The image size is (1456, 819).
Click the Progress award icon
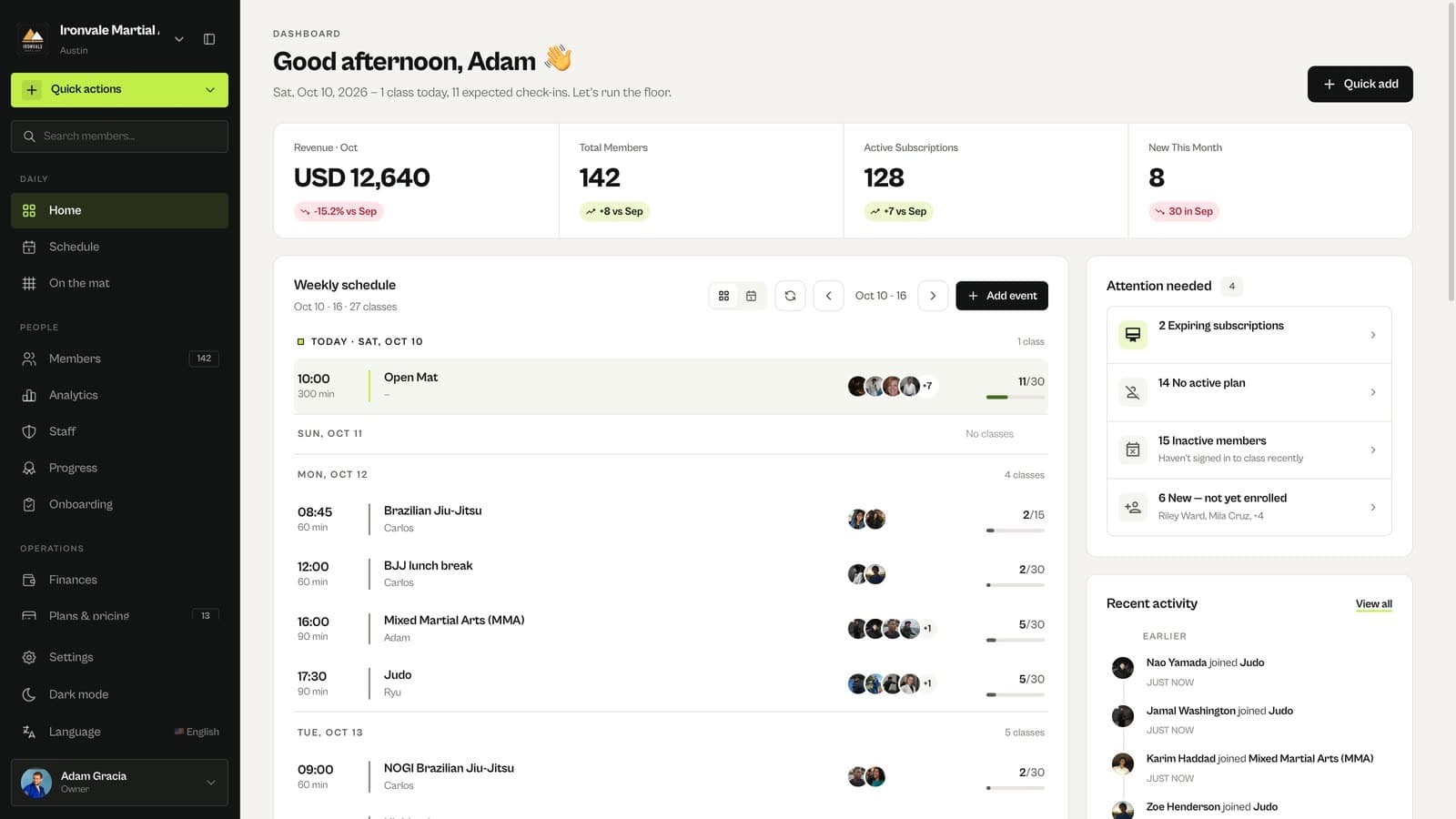(29, 468)
